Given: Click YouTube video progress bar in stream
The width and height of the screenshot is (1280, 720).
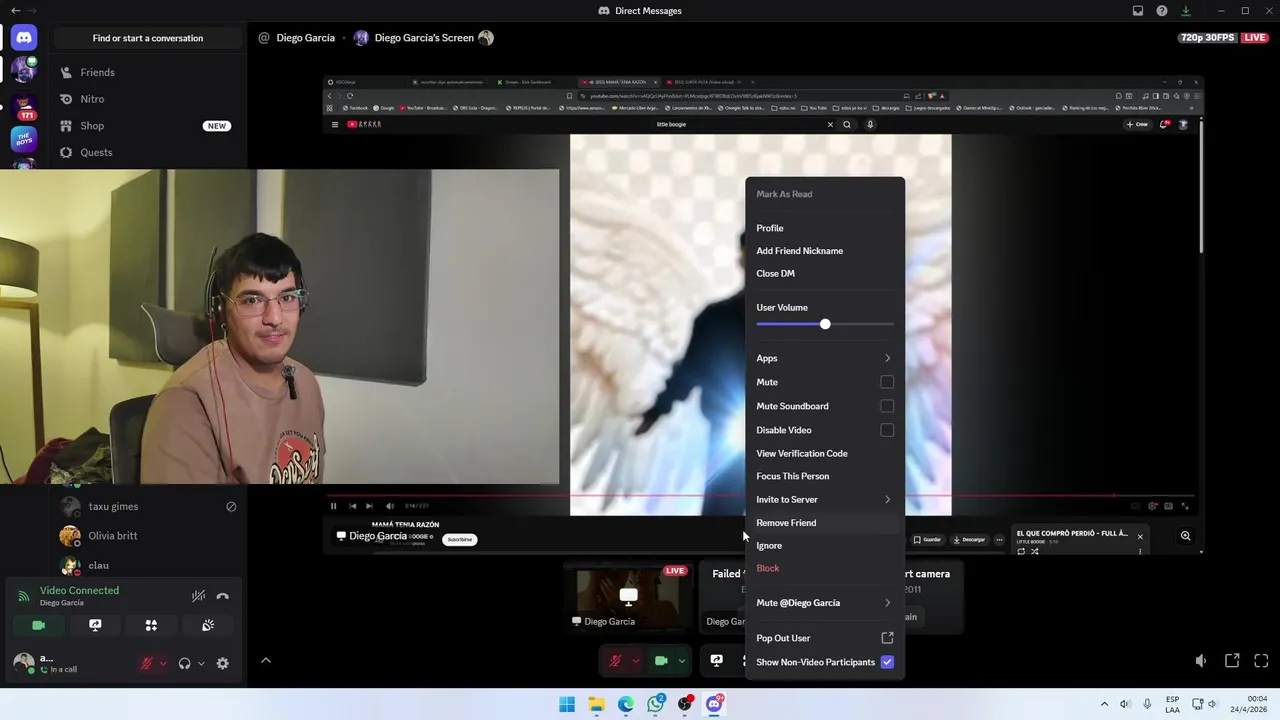Looking at the screenshot, I should (x=760, y=495).
